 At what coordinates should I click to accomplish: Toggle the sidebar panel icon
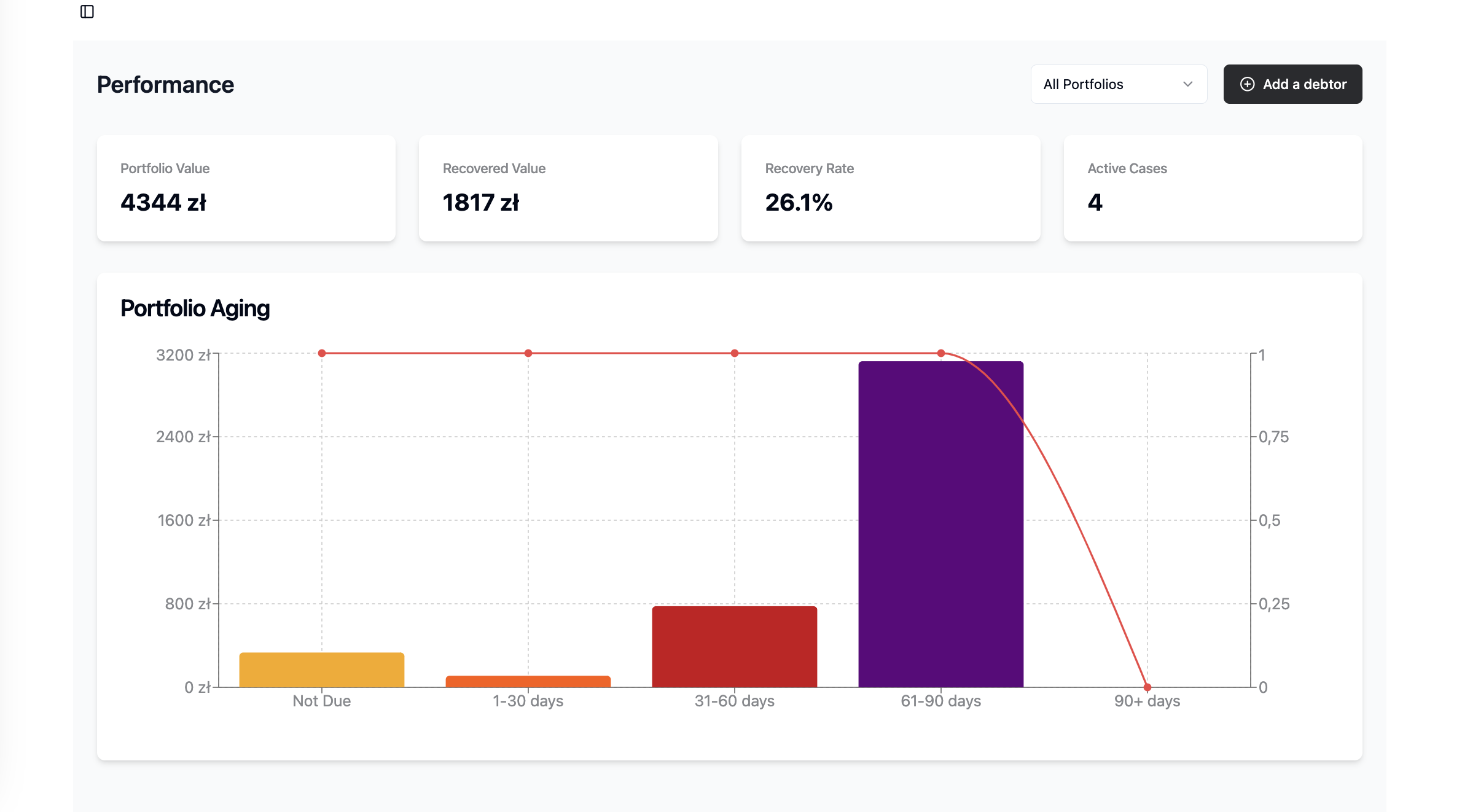point(87,12)
